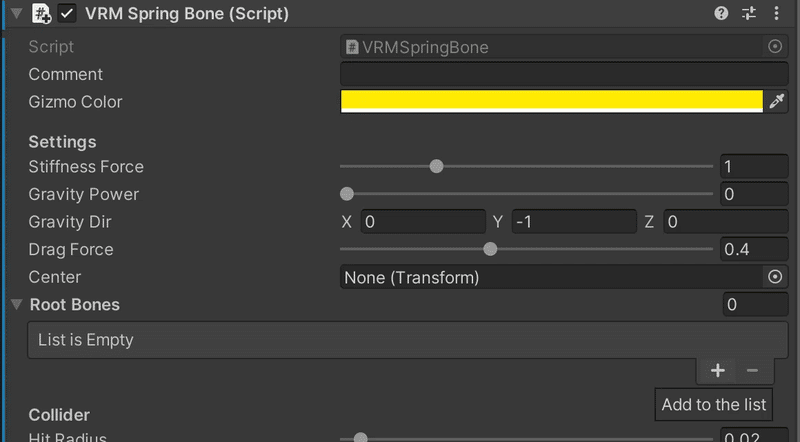Click the Root Bones size field

pyautogui.click(x=754, y=305)
